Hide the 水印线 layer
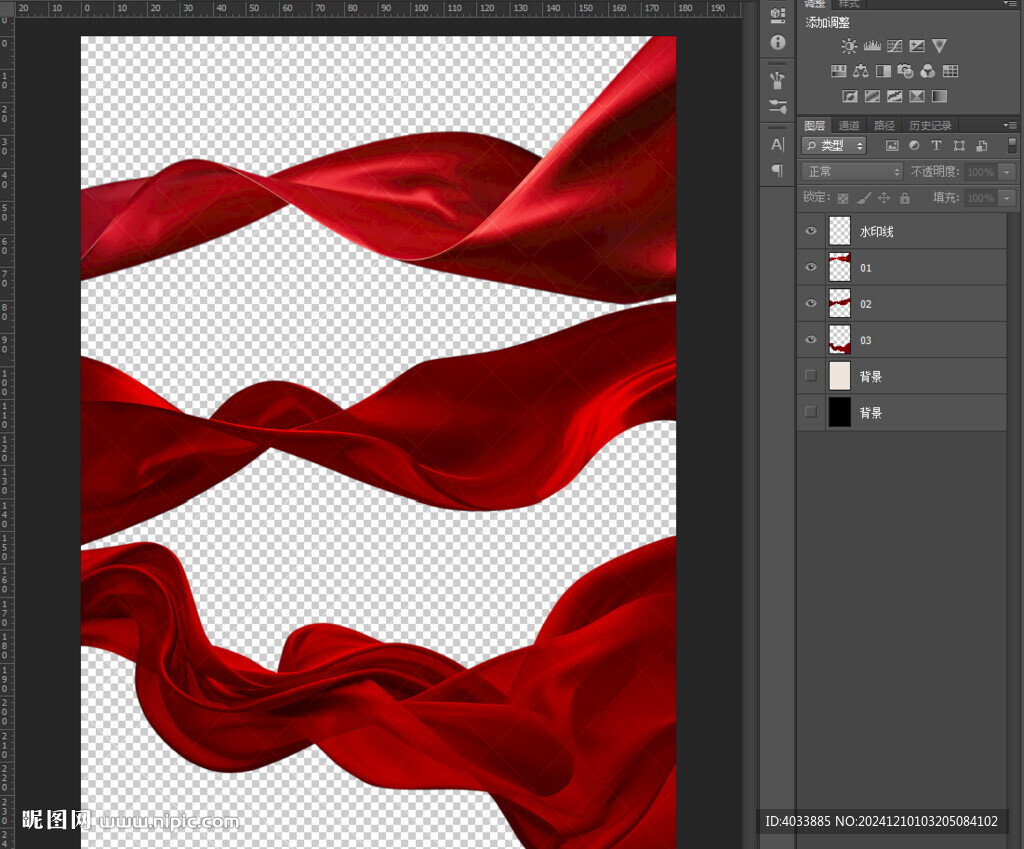This screenshot has width=1024, height=849. pyautogui.click(x=811, y=231)
